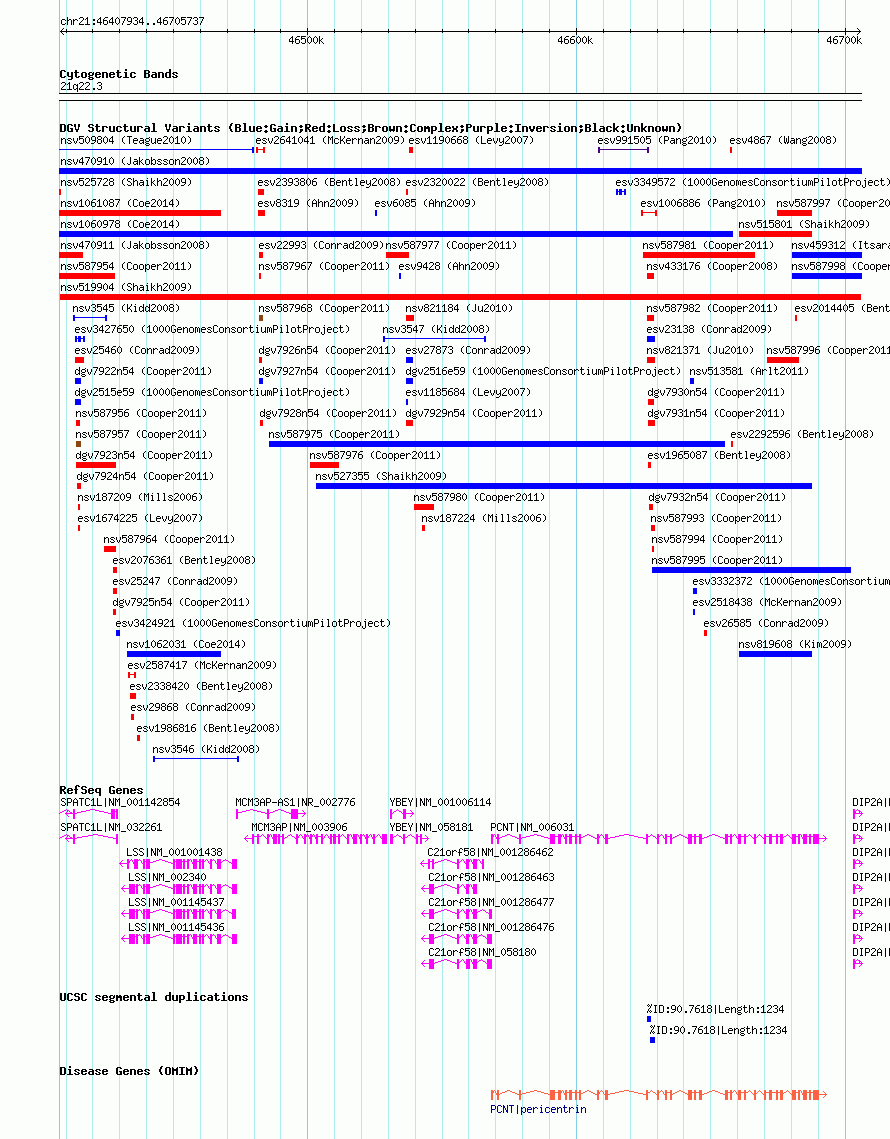Screen dimensions: 890x1139
Task: Click transcript C21orf58|NM_001286476 label
Action: coord(491,928)
